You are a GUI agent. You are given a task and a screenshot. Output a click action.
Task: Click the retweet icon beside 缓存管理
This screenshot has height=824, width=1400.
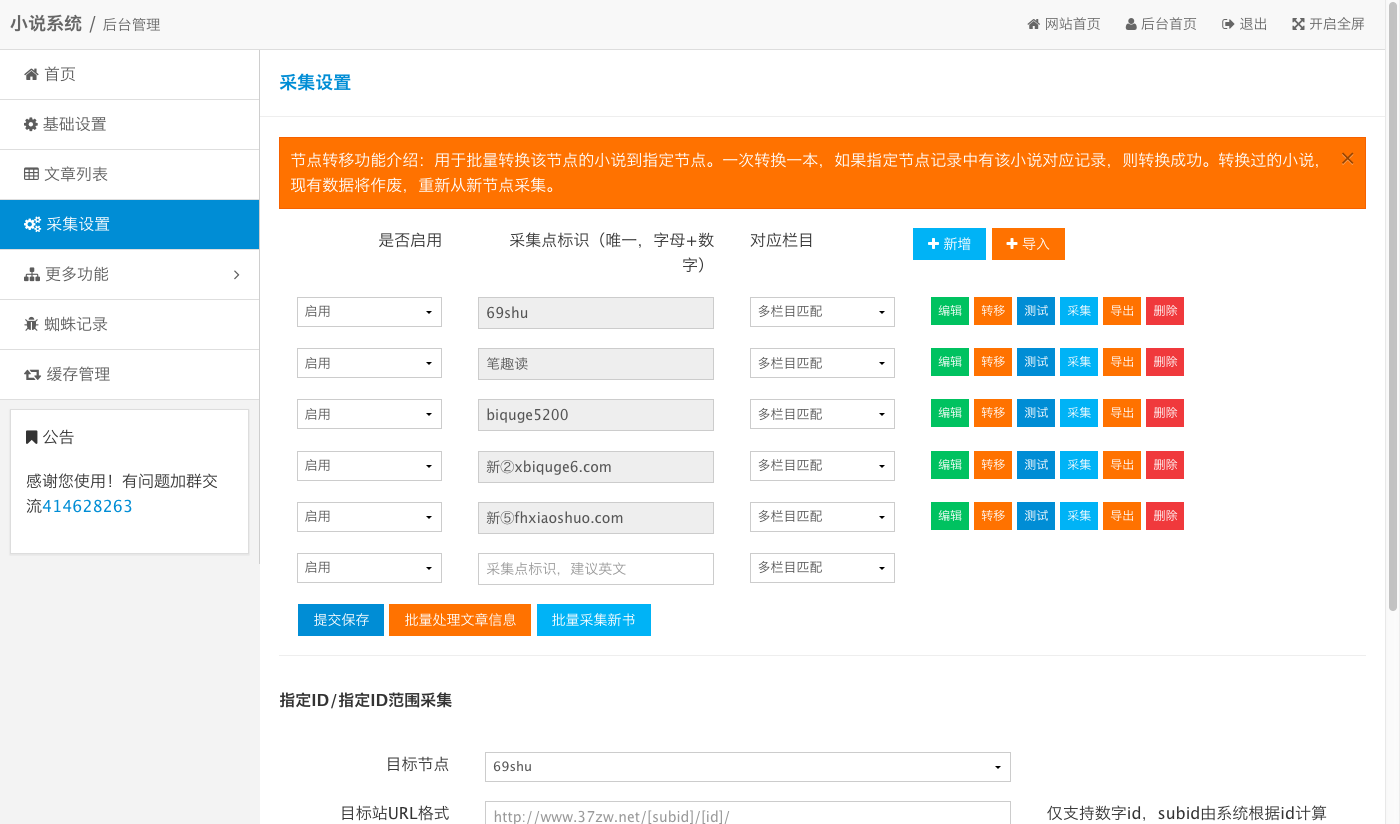32,374
